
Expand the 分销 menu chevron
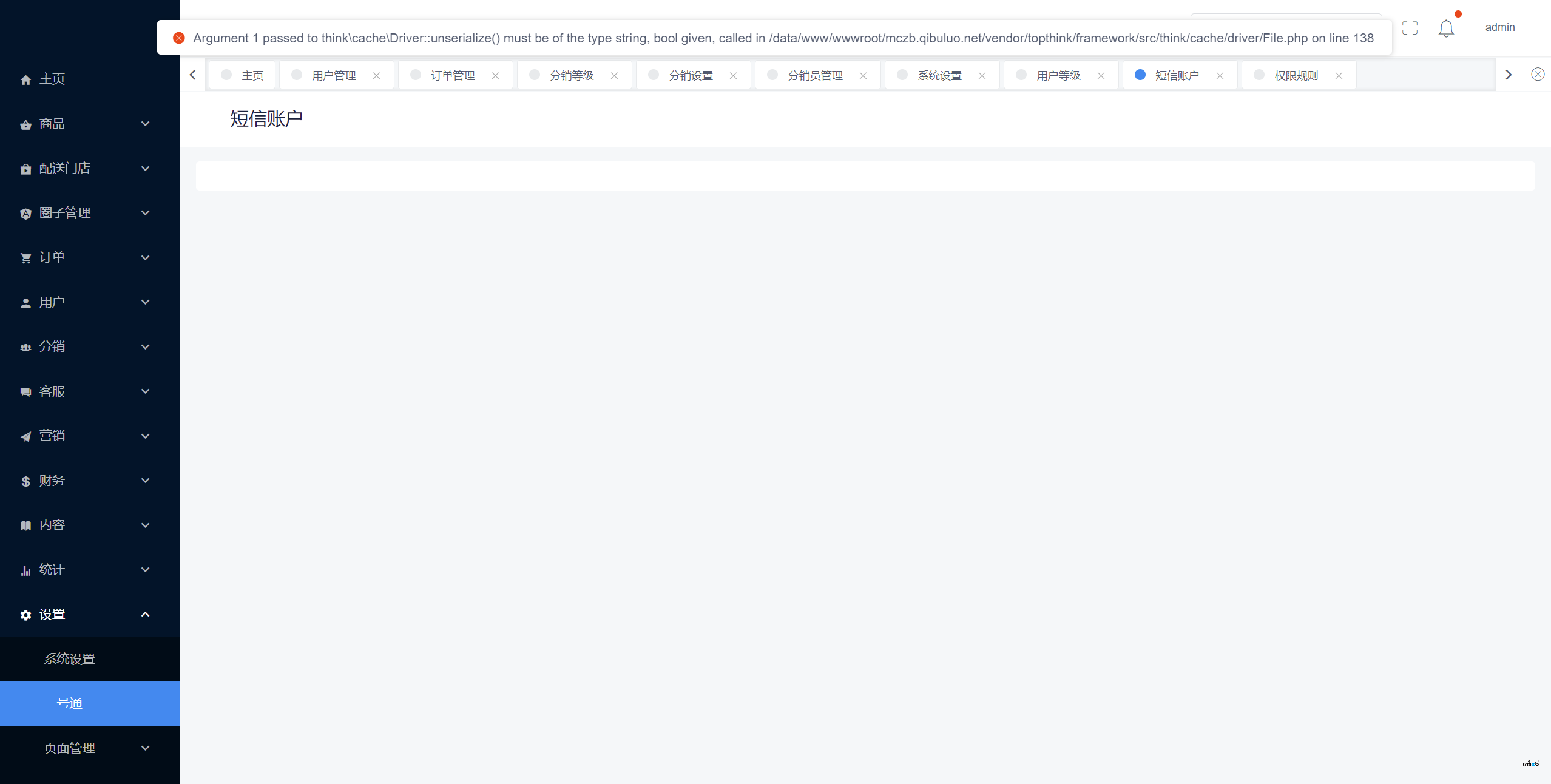click(145, 347)
